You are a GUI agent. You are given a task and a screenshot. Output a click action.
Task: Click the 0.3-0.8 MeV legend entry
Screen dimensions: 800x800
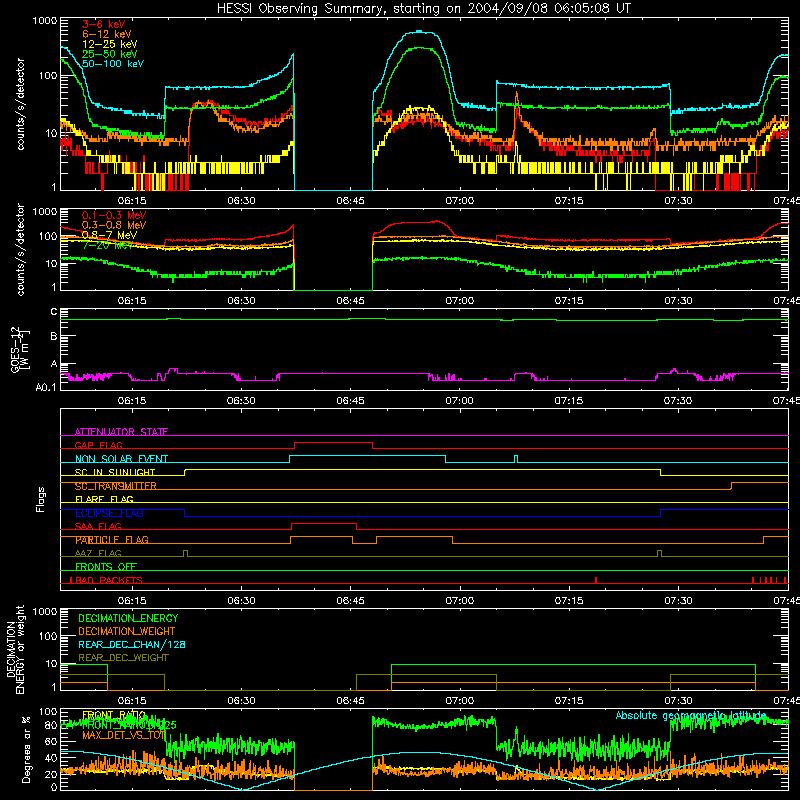(x=114, y=225)
